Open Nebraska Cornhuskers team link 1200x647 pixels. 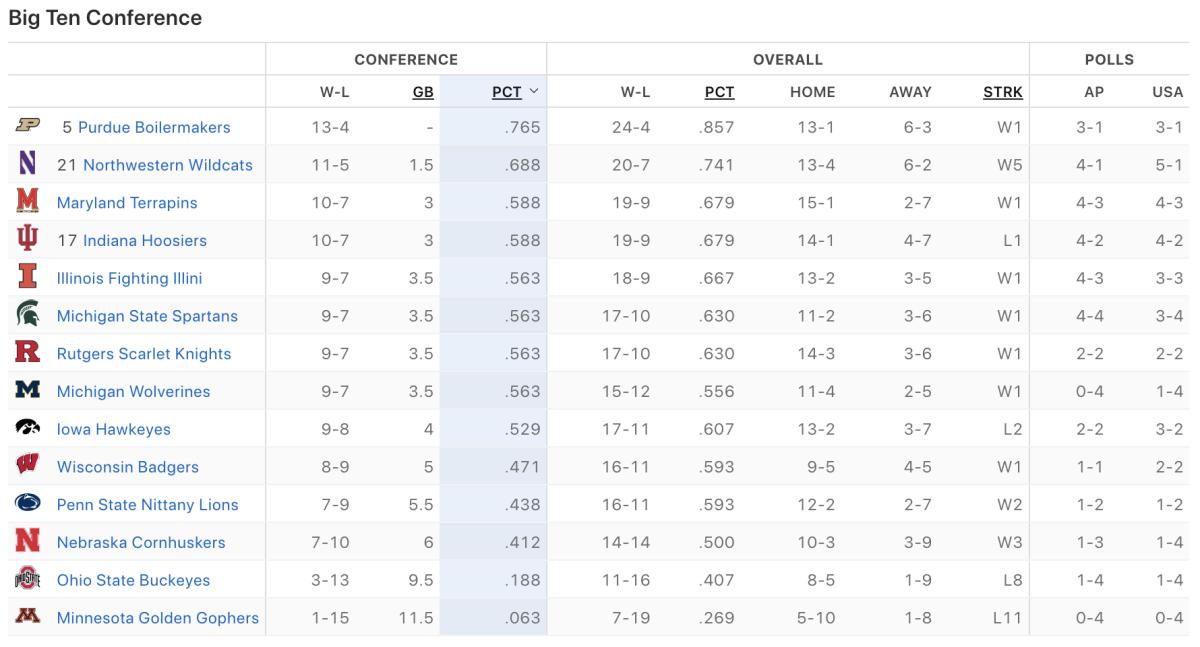pyautogui.click(x=141, y=542)
